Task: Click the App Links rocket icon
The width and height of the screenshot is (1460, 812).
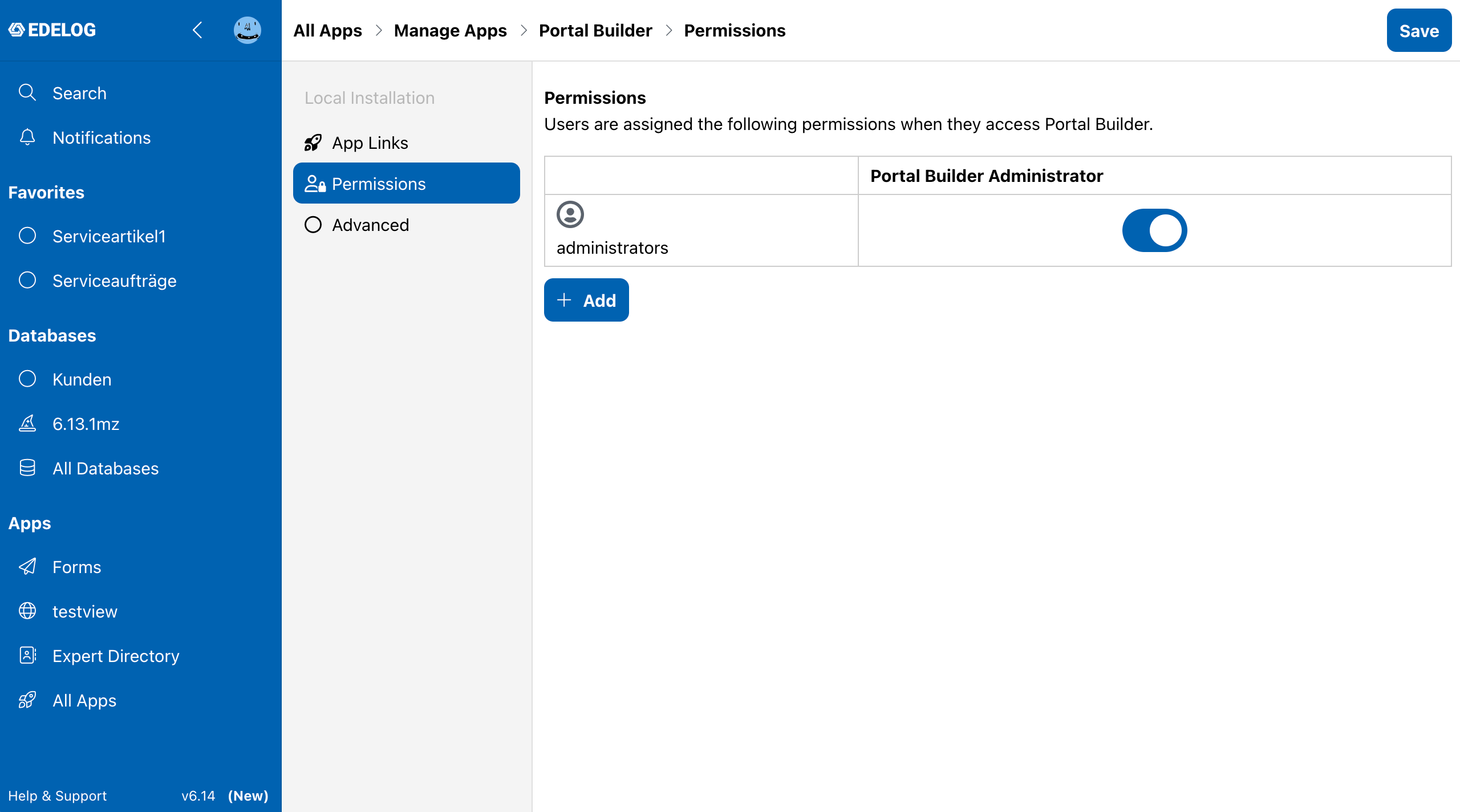Action: point(313,143)
